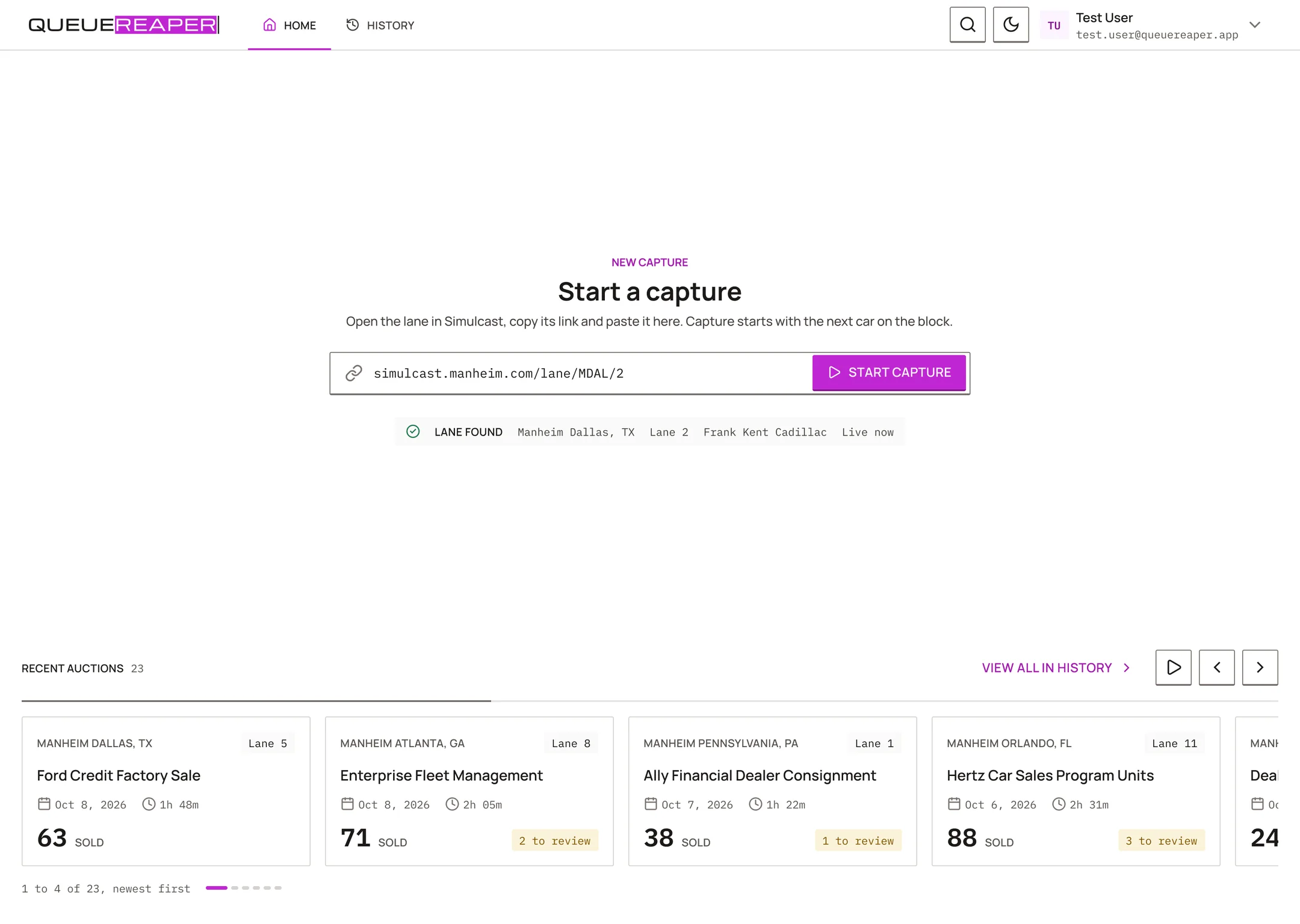Open Hertz Car Sales Program Units card
The height and width of the screenshot is (924, 1300).
click(x=1076, y=791)
